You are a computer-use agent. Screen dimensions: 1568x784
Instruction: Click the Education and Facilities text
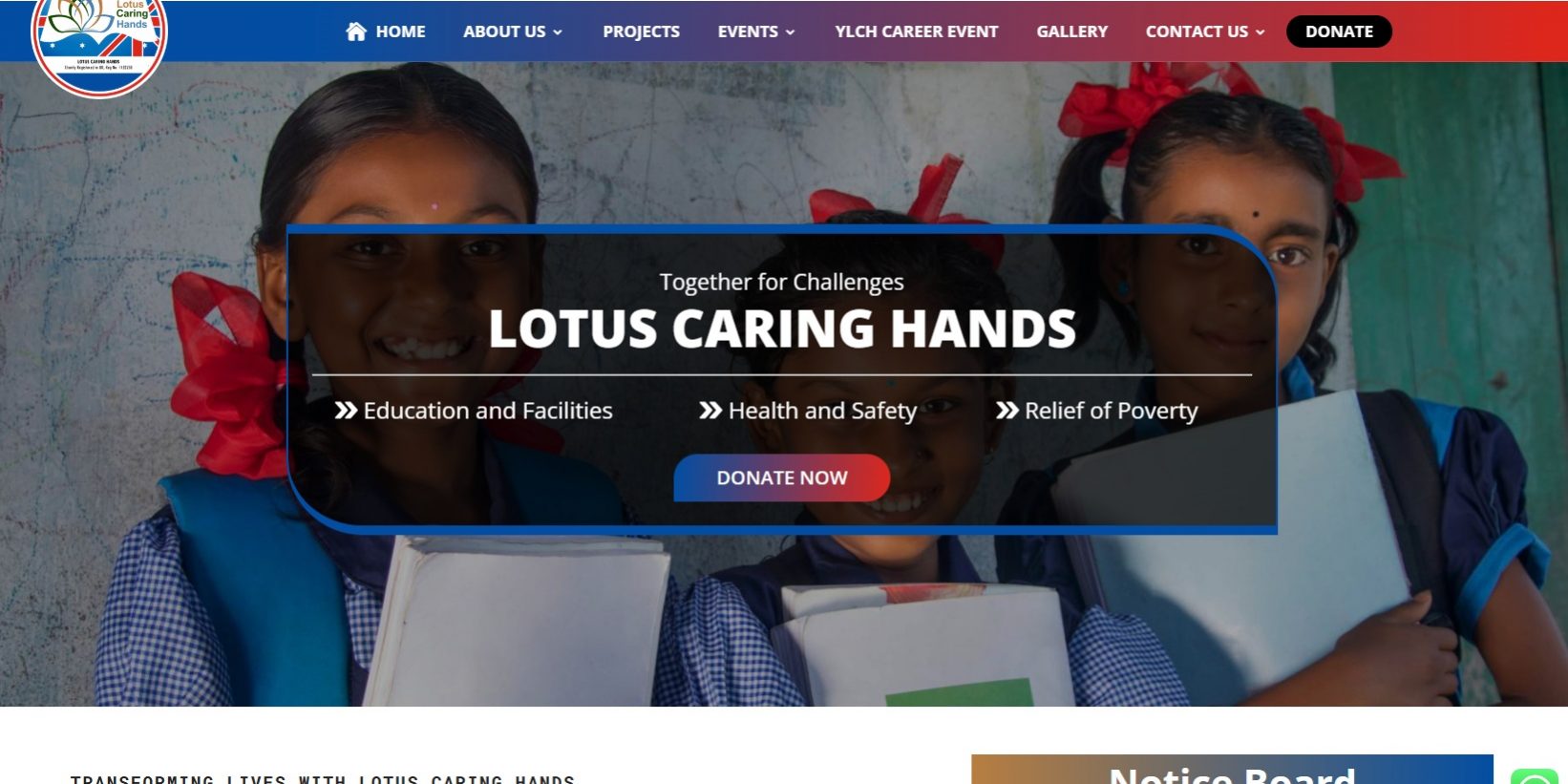coord(488,411)
